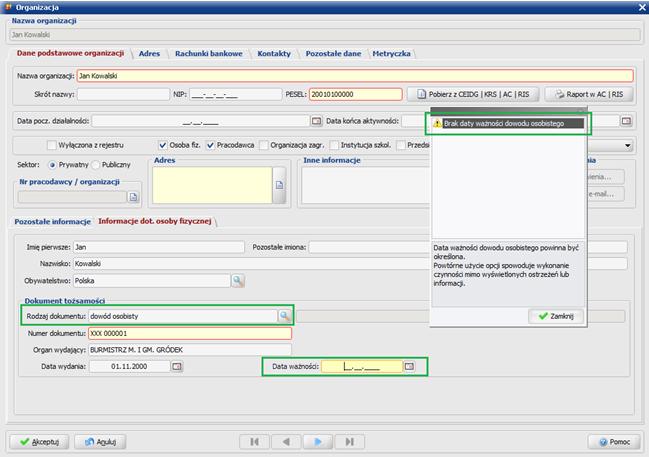The height and width of the screenshot is (457, 649).
Task: Switch to Dane podstawowe organizacji tab
Action: coord(70,53)
